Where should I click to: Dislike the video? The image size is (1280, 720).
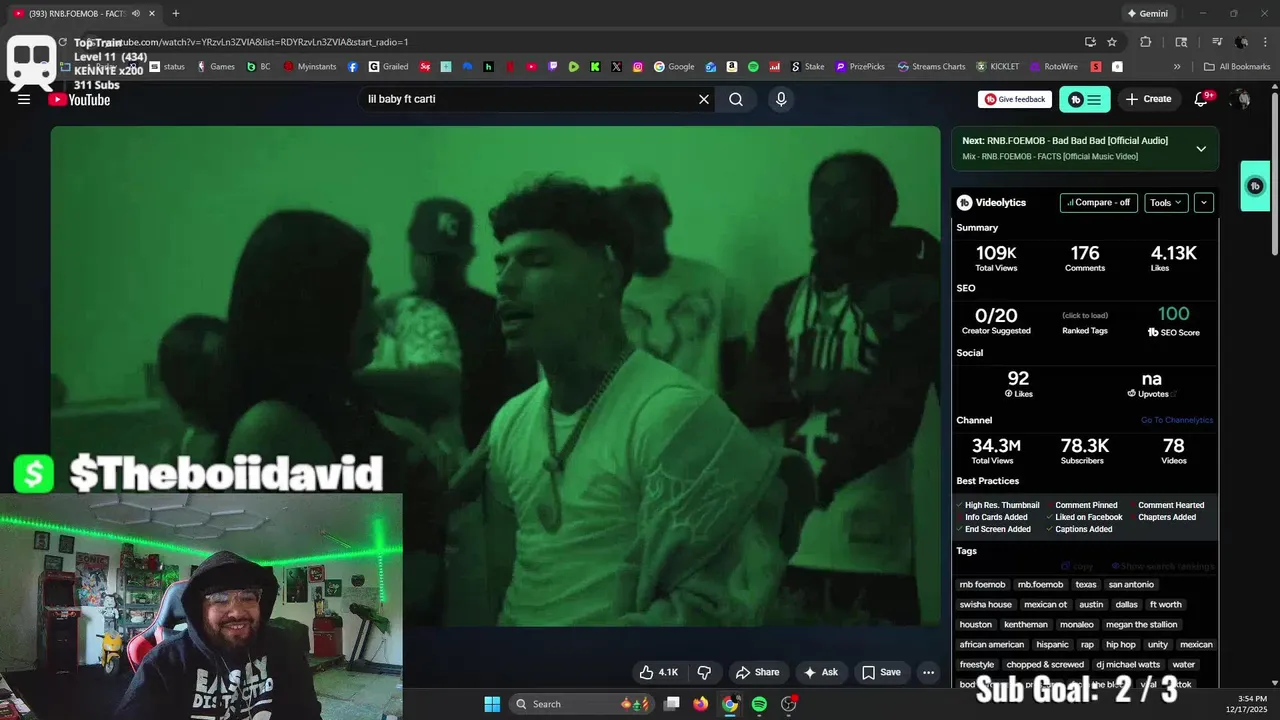[x=704, y=672]
